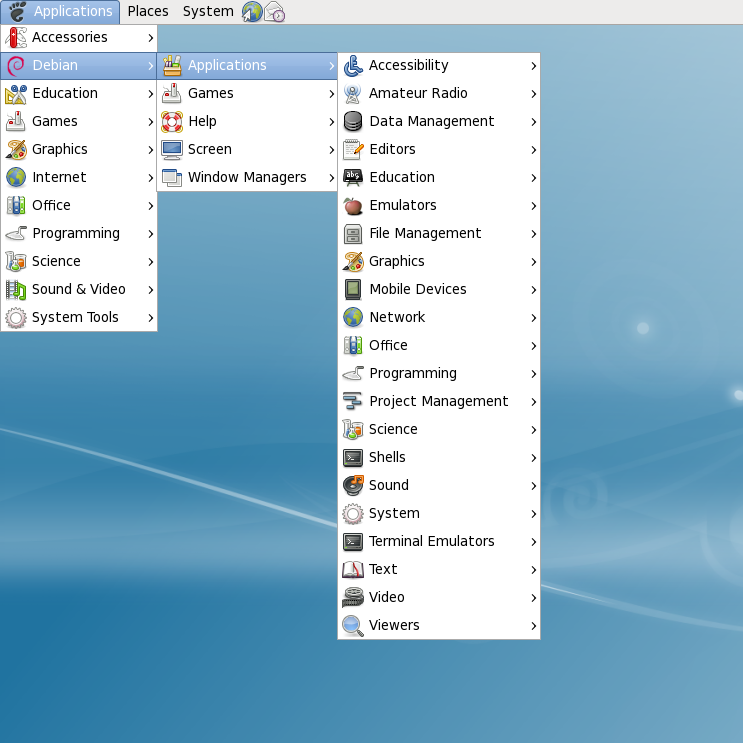Expand the arrow next to Graphics in first menu
The width and height of the screenshot is (743, 743).
click(x=150, y=150)
